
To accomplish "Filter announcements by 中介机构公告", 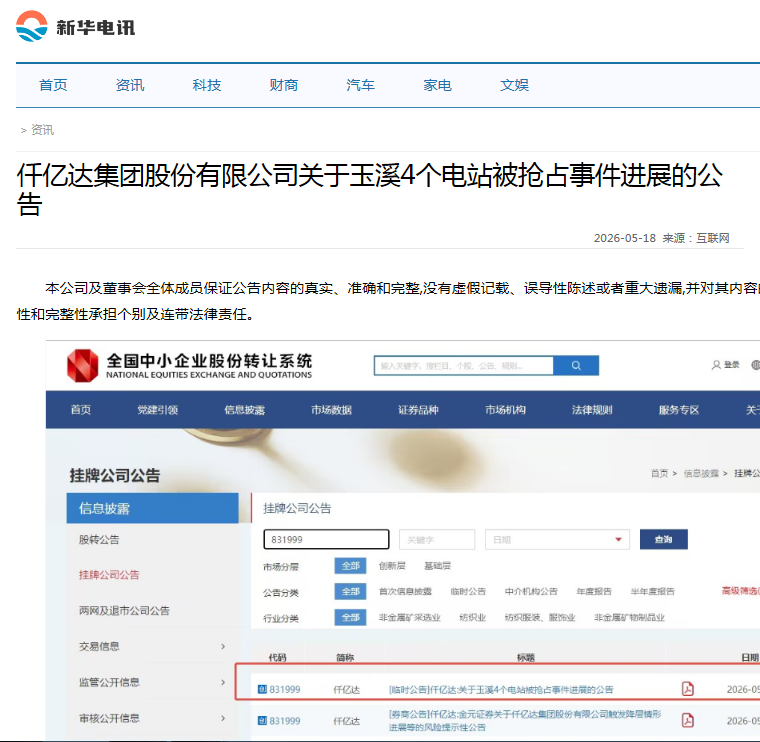I will coord(531,591).
